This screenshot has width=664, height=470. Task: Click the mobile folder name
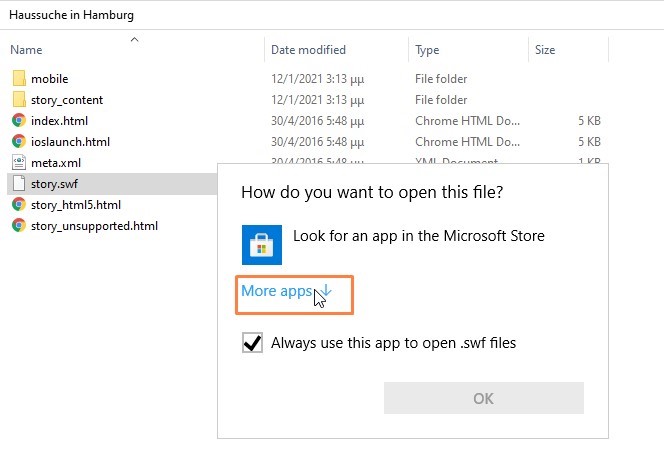coord(50,79)
